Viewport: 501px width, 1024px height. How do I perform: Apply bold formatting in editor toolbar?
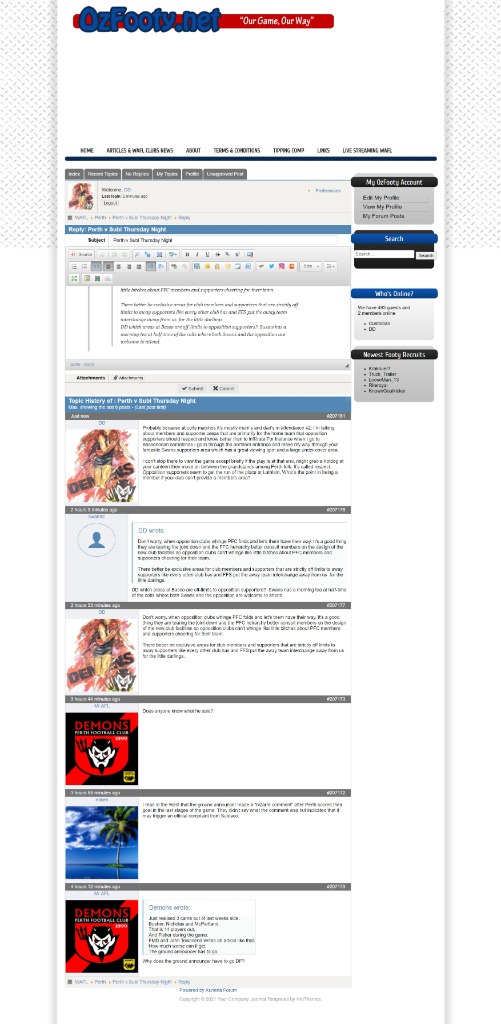click(x=187, y=255)
